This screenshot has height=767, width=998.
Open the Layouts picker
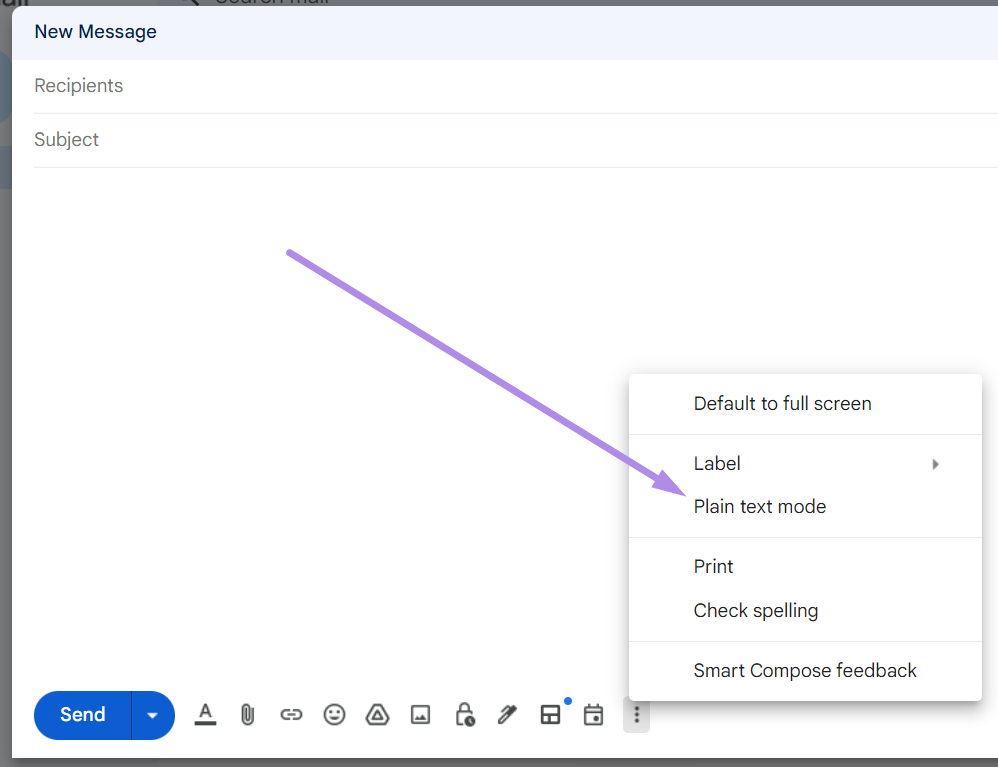tap(550, 715)
